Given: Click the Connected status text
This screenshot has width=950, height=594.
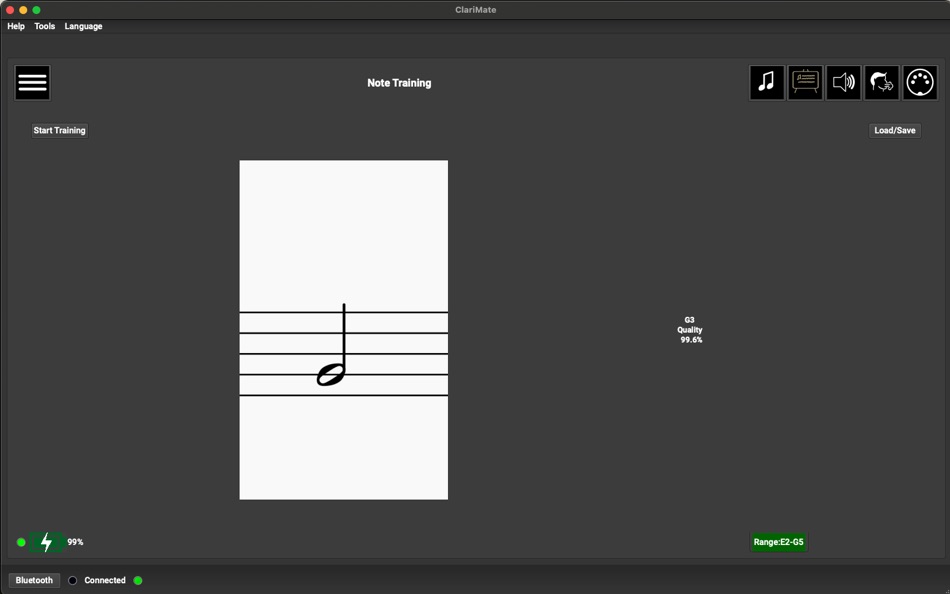Looking at the screenshot, I should click(x=105, y=580).
